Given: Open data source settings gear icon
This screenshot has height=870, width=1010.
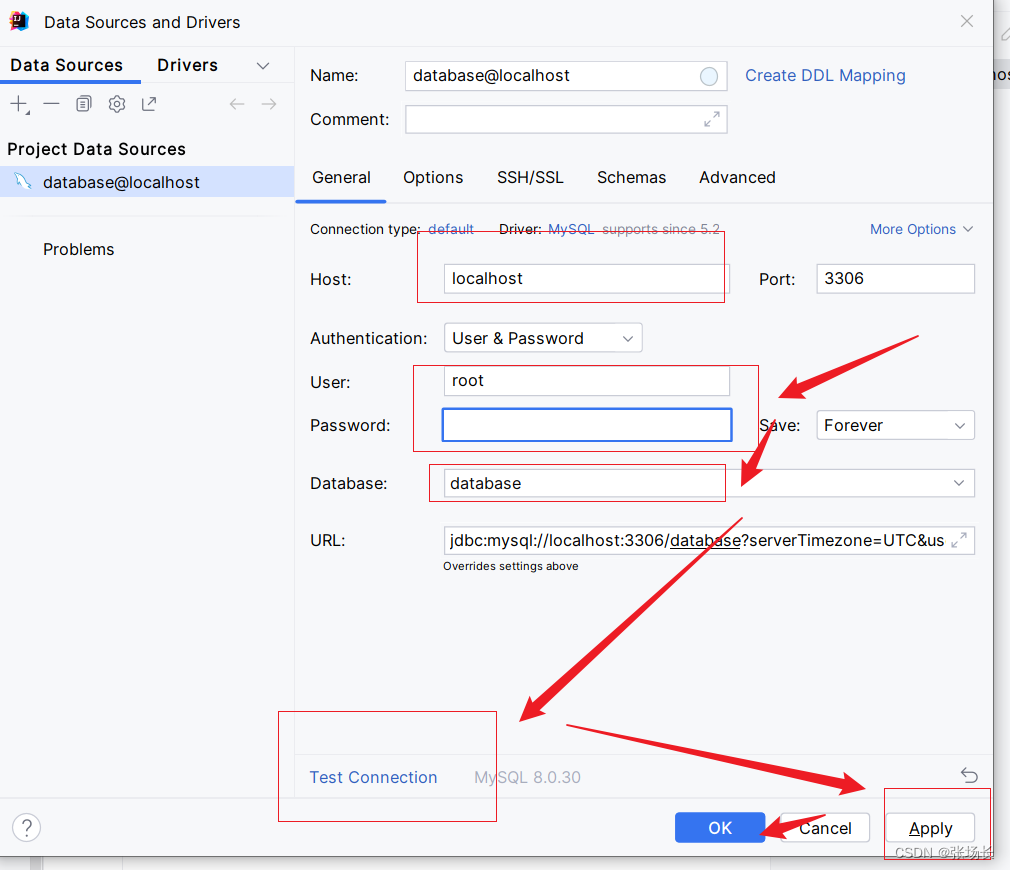Looking at the screenshot, I should click(x=117, y=104).
